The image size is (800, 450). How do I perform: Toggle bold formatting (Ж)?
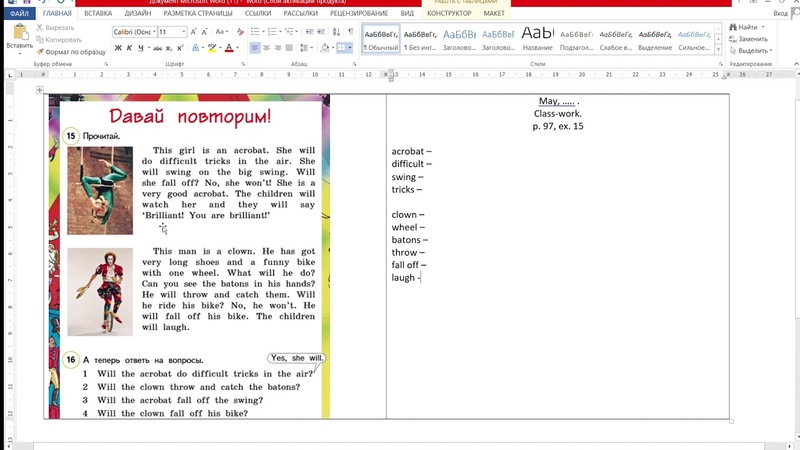coord(117,48)
